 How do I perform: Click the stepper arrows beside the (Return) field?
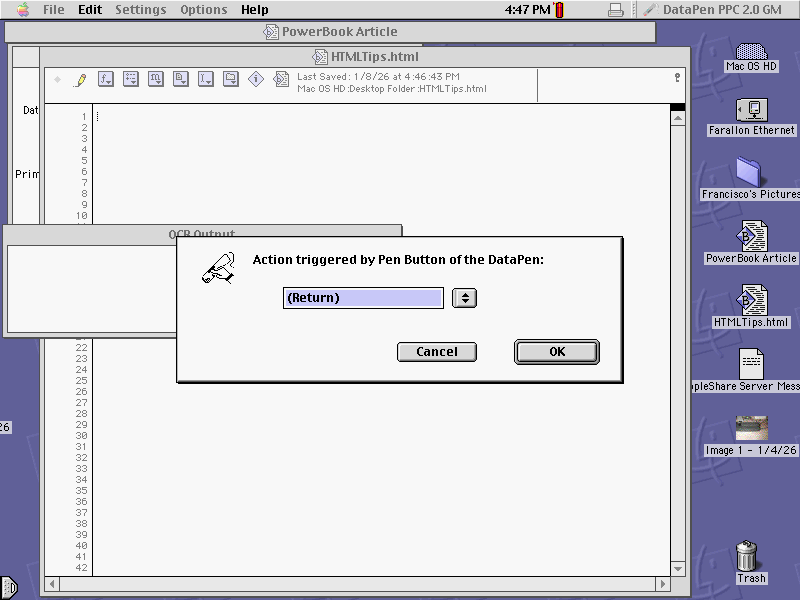(x=463, y=297)
